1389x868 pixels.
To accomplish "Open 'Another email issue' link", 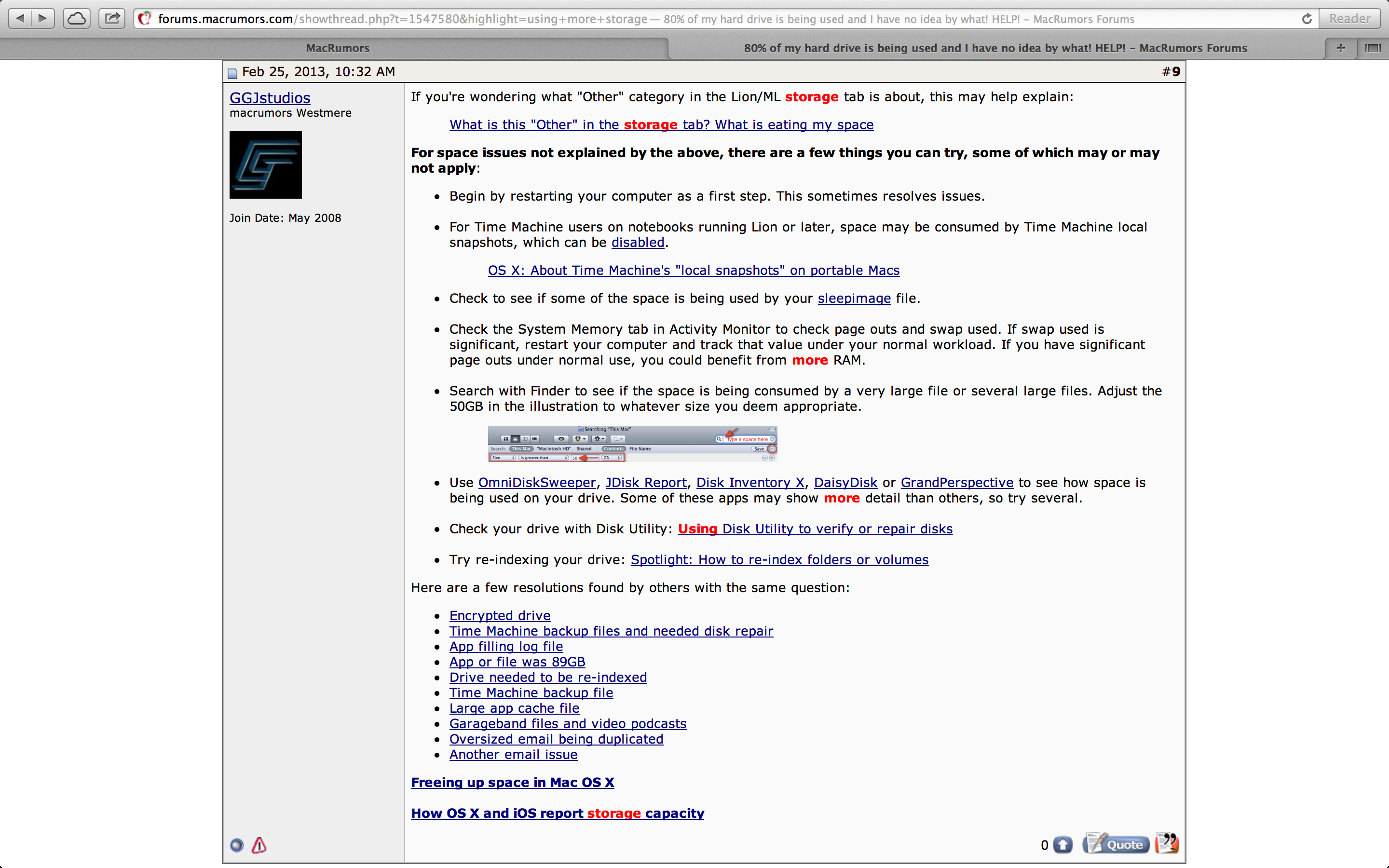I will (x=513, y=755).
